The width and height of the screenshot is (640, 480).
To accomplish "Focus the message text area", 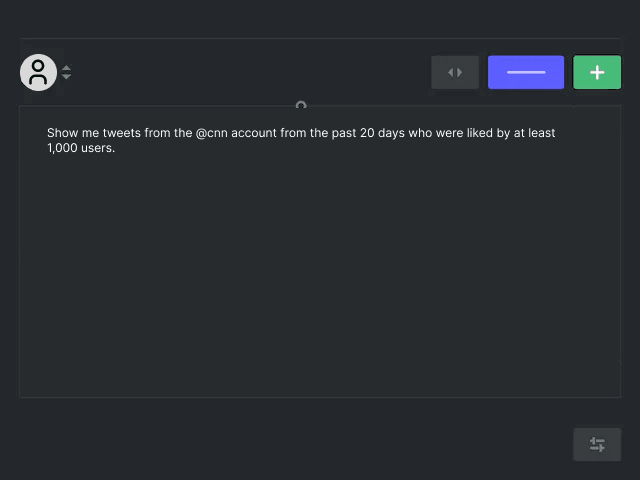I will point(320,251).
